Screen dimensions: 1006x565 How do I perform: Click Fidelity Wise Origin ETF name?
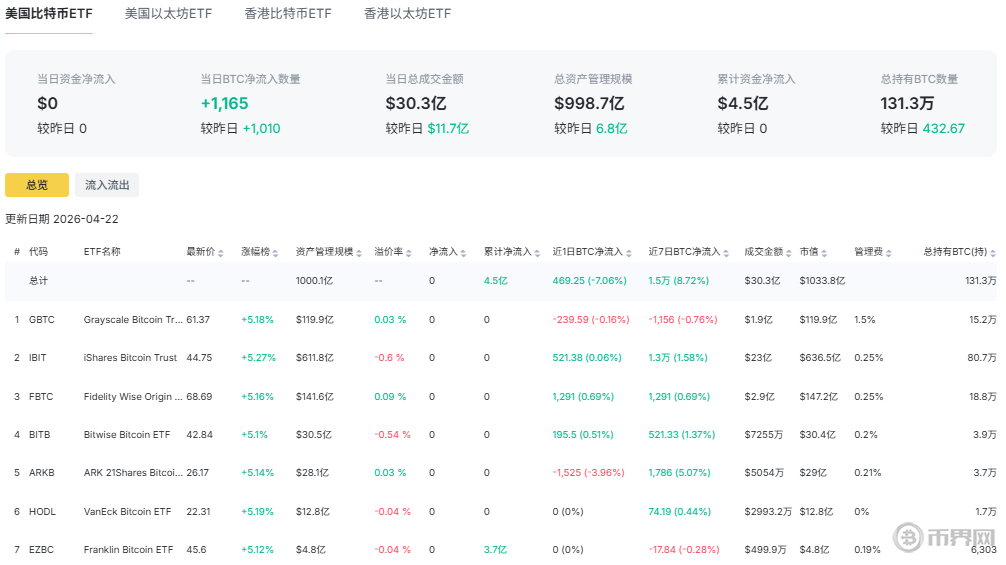tap(133, 396)
